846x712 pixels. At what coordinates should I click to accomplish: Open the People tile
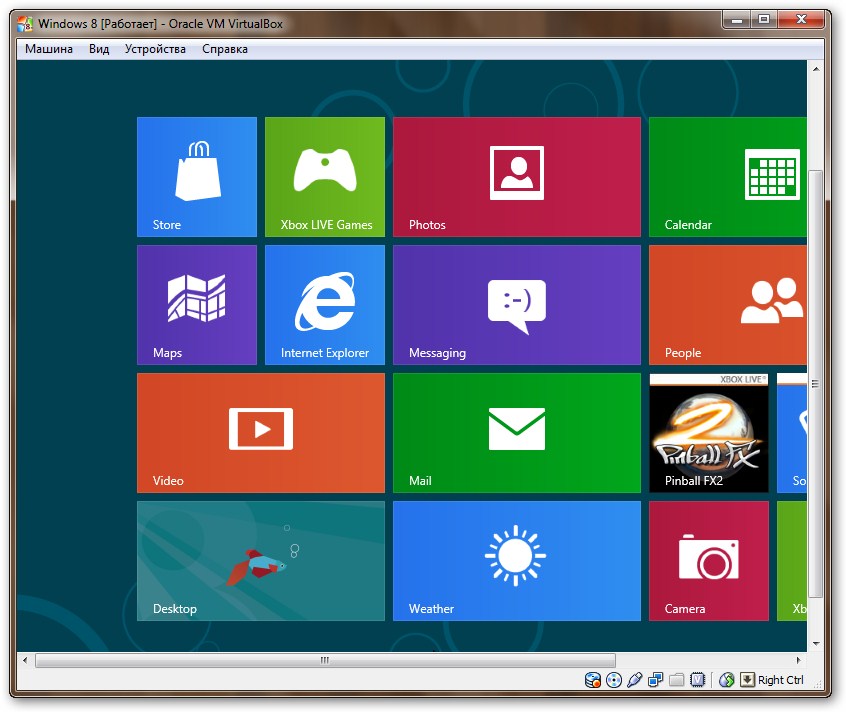point(728,305)
